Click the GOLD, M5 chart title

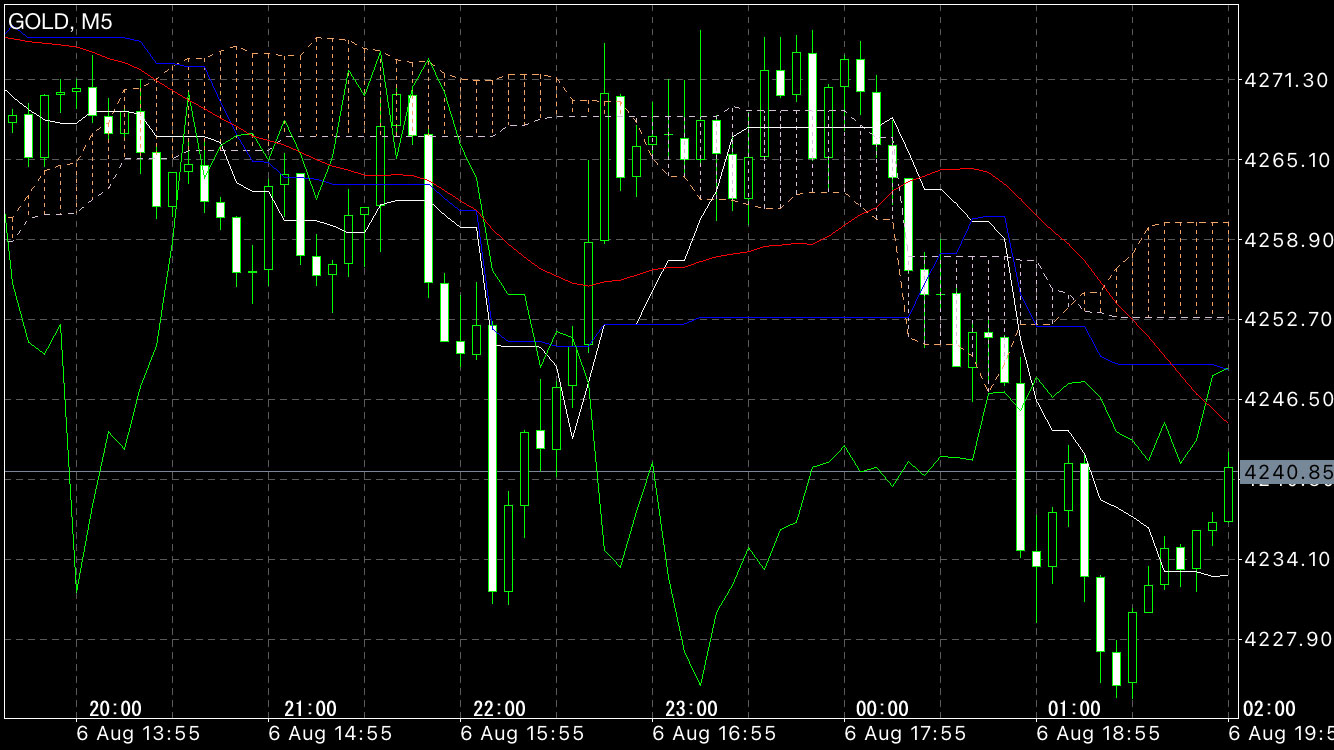[x=60, y=22]
